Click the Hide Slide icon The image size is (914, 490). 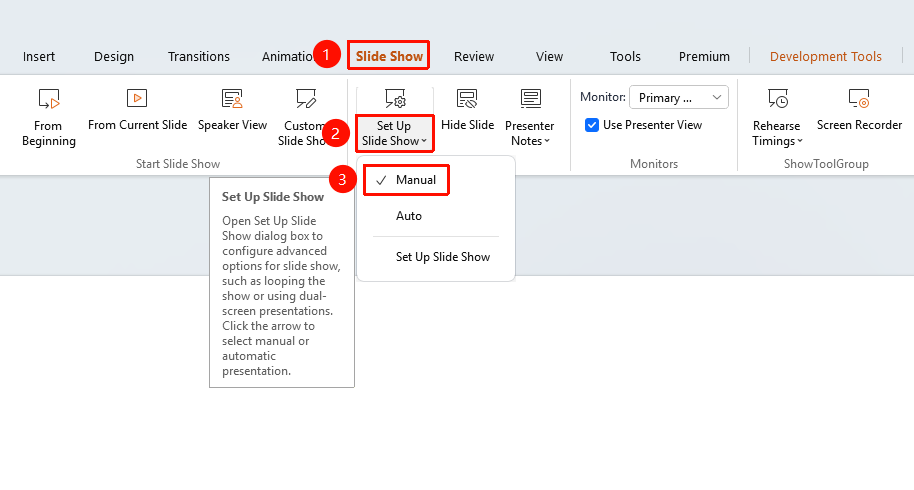click(467, 99)
